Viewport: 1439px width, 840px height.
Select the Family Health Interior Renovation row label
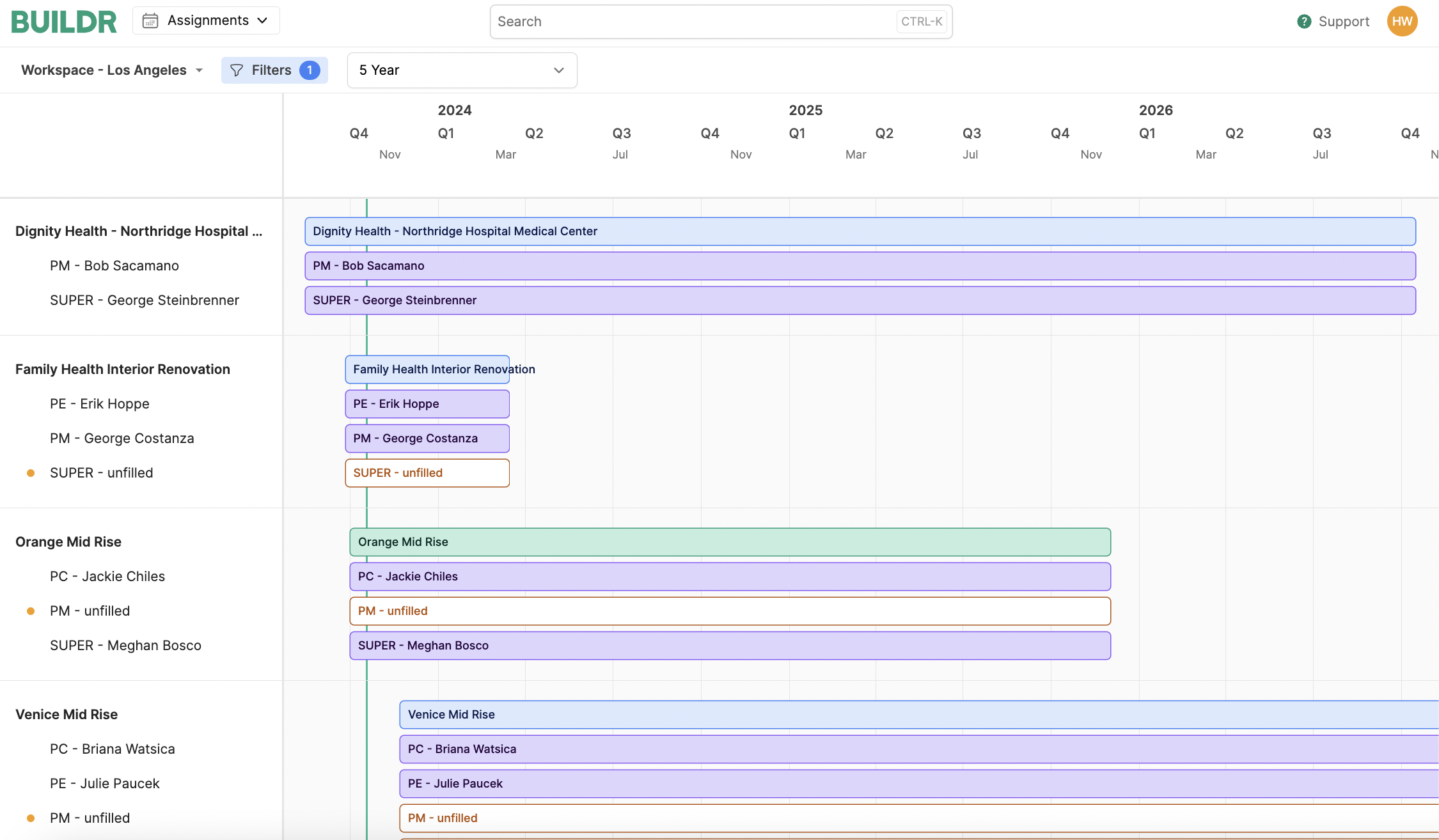pyautogui.click(x=123, y=369)
